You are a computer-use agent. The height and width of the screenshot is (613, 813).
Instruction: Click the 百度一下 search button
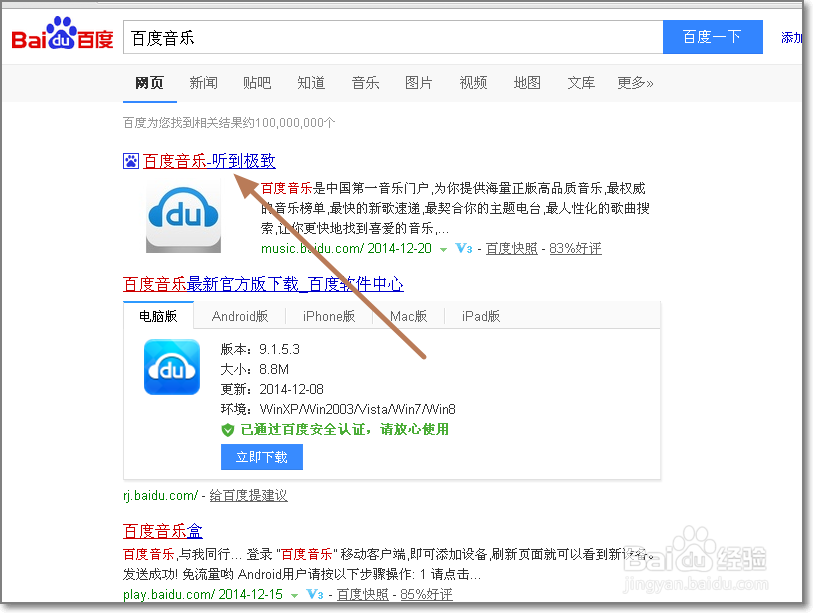point(712,37)
